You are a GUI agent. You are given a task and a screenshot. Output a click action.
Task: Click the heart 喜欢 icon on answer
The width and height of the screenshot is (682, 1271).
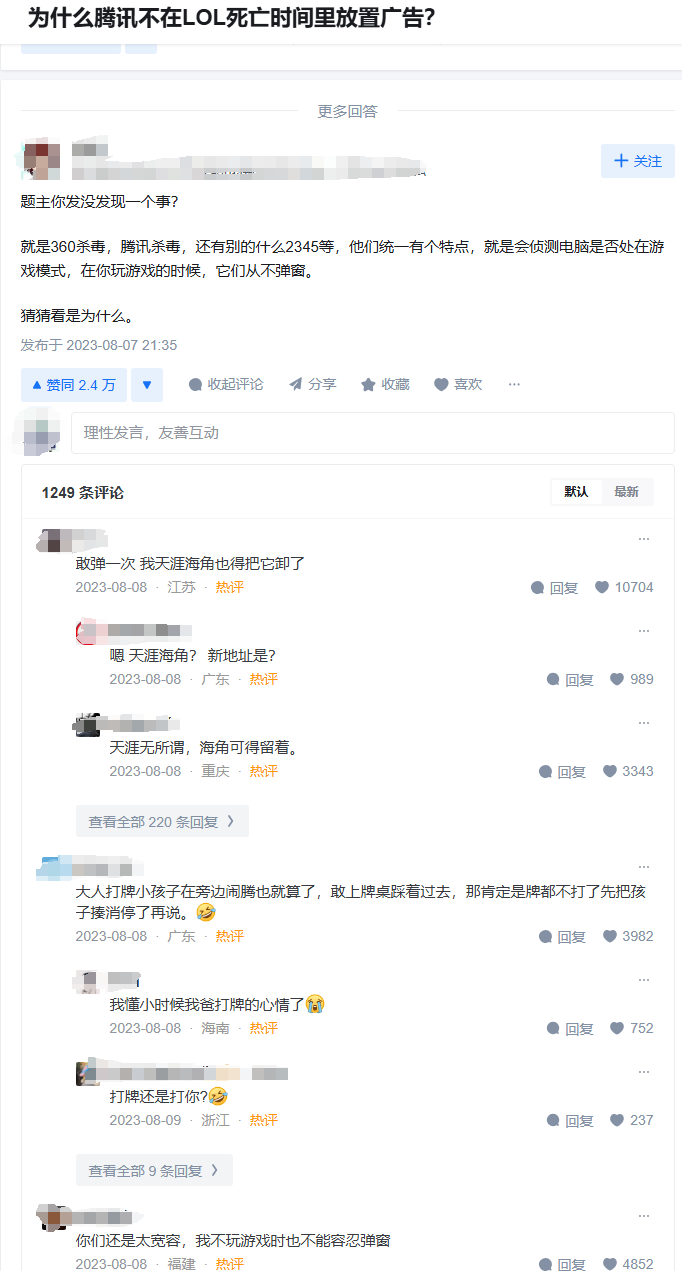(441, 385)
